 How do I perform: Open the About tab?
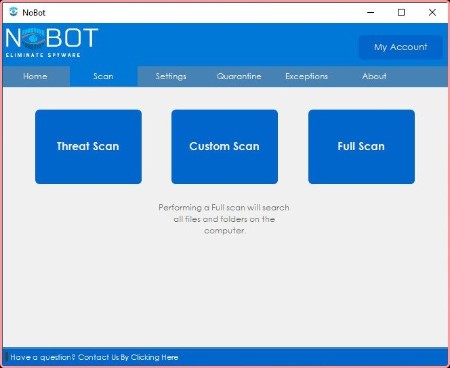tap(374, 76)
